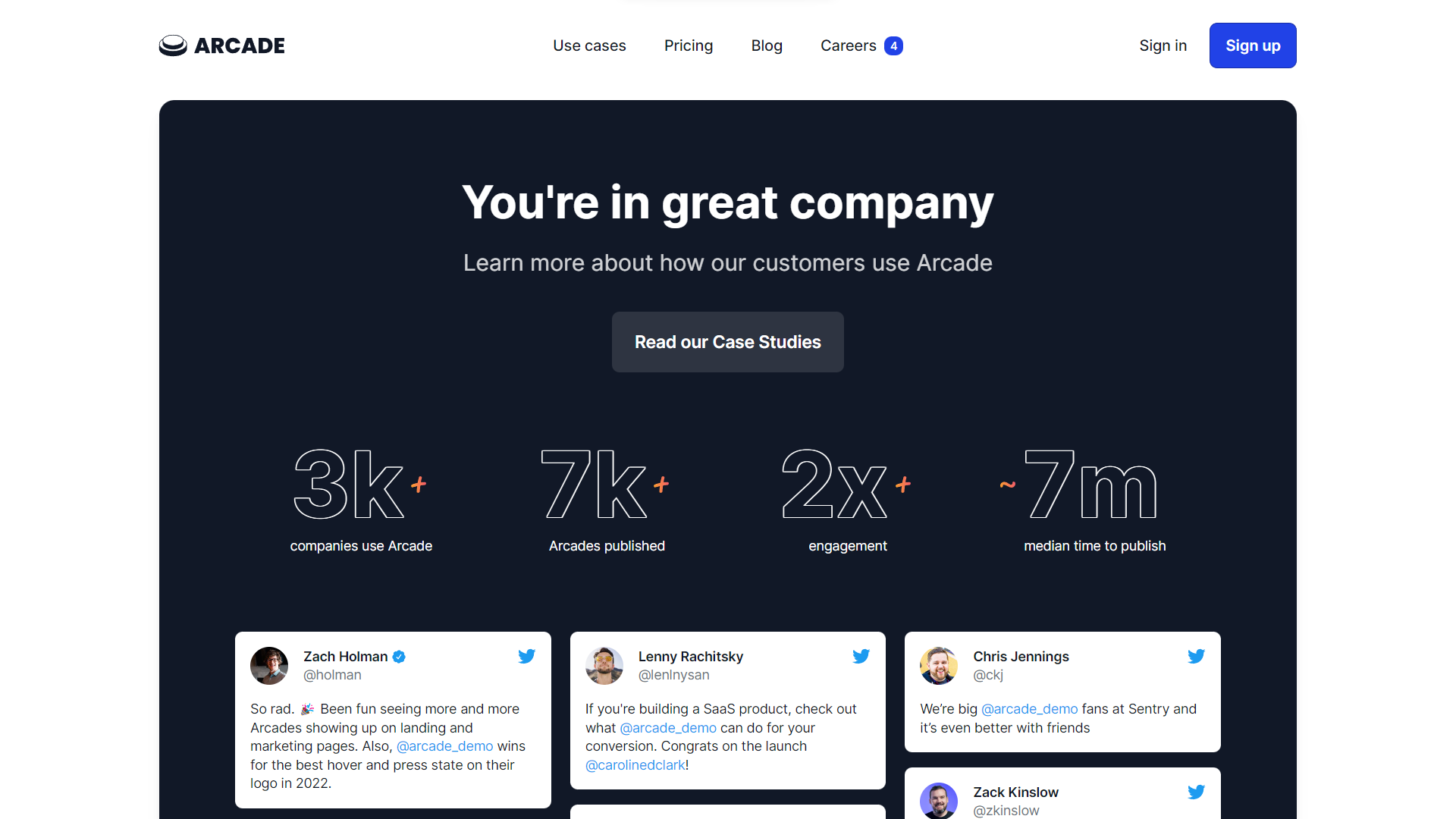Click the Zack Kinslow name
Screen dimensions: 1456x819
tap(1015, 792)
